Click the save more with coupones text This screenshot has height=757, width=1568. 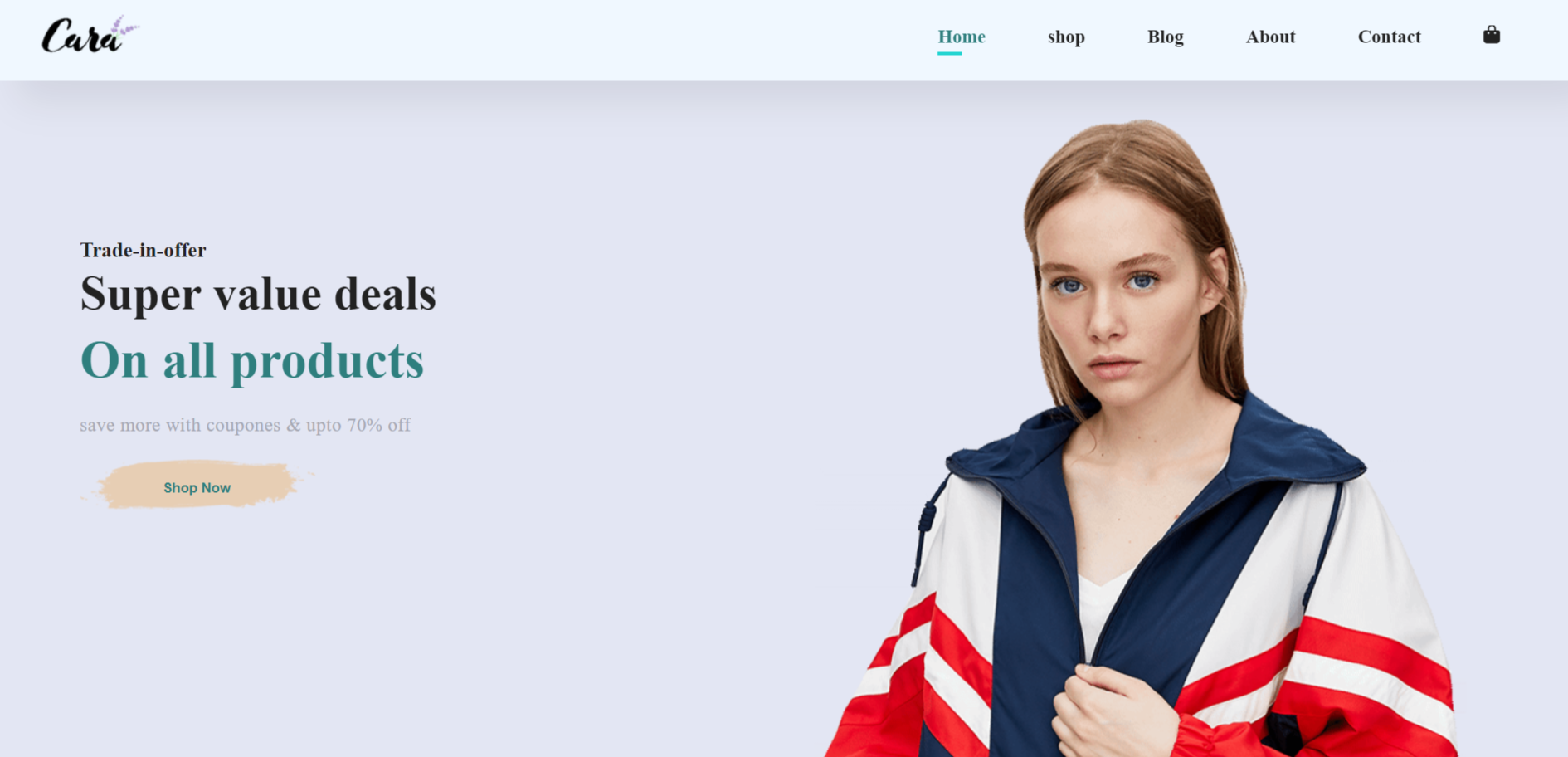click(x=180, y=425)
